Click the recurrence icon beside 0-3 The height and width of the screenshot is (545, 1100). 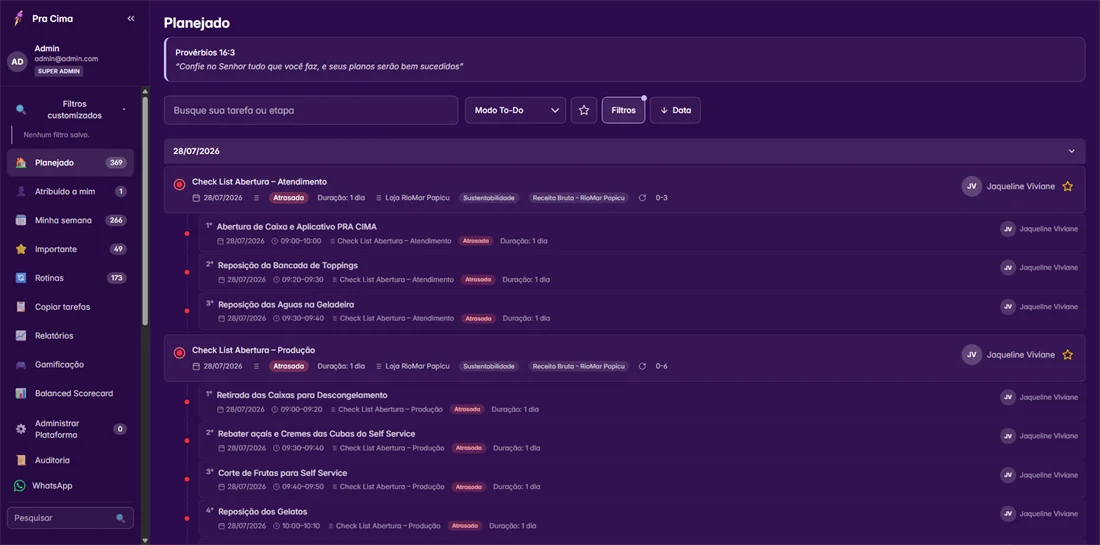pyautogui.click(x=642, y=198)
